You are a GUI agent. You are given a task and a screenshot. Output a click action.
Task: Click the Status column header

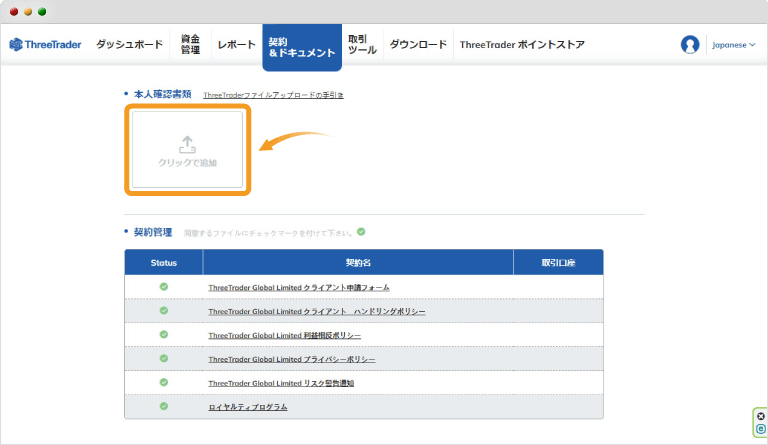(164, 262)
